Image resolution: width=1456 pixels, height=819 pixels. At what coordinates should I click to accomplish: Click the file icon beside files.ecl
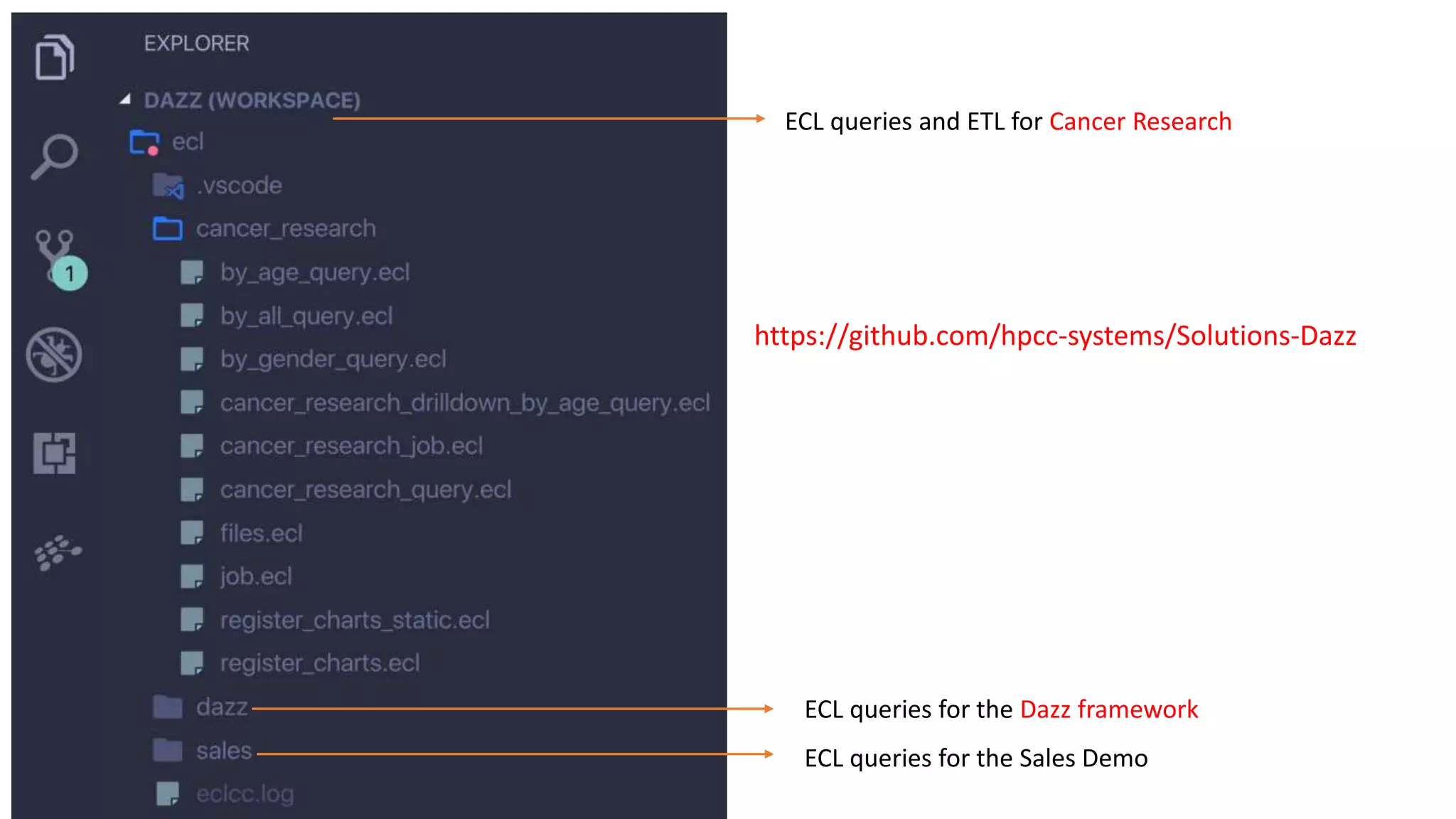click(x=192, y=532)
